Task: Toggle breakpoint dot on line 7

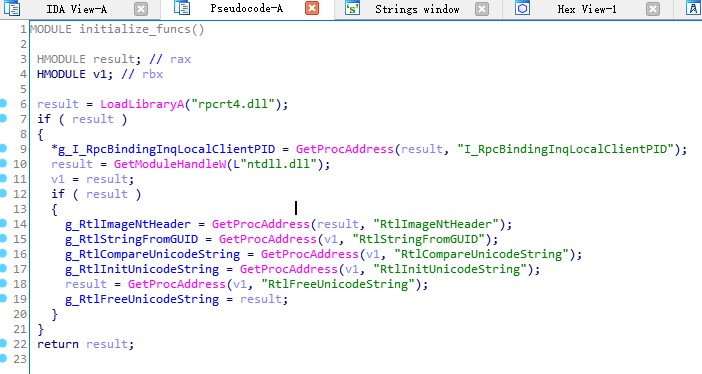Action: pos(3,118)
